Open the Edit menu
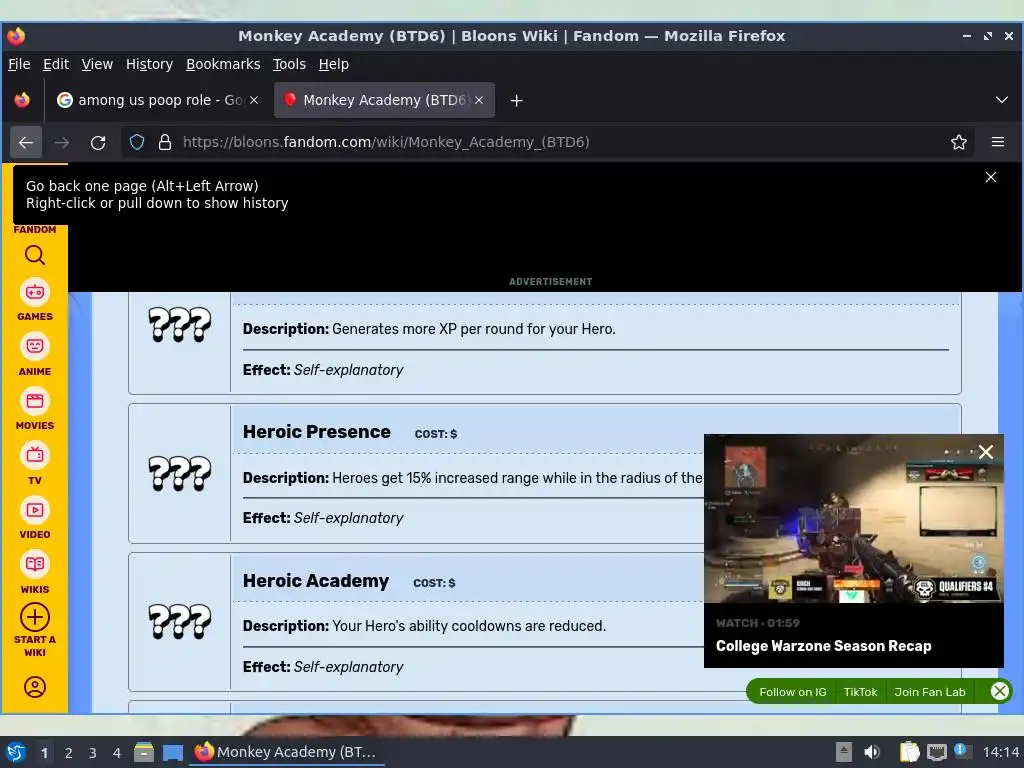This screenshot has height=768, width=1024. click(56, 64)
